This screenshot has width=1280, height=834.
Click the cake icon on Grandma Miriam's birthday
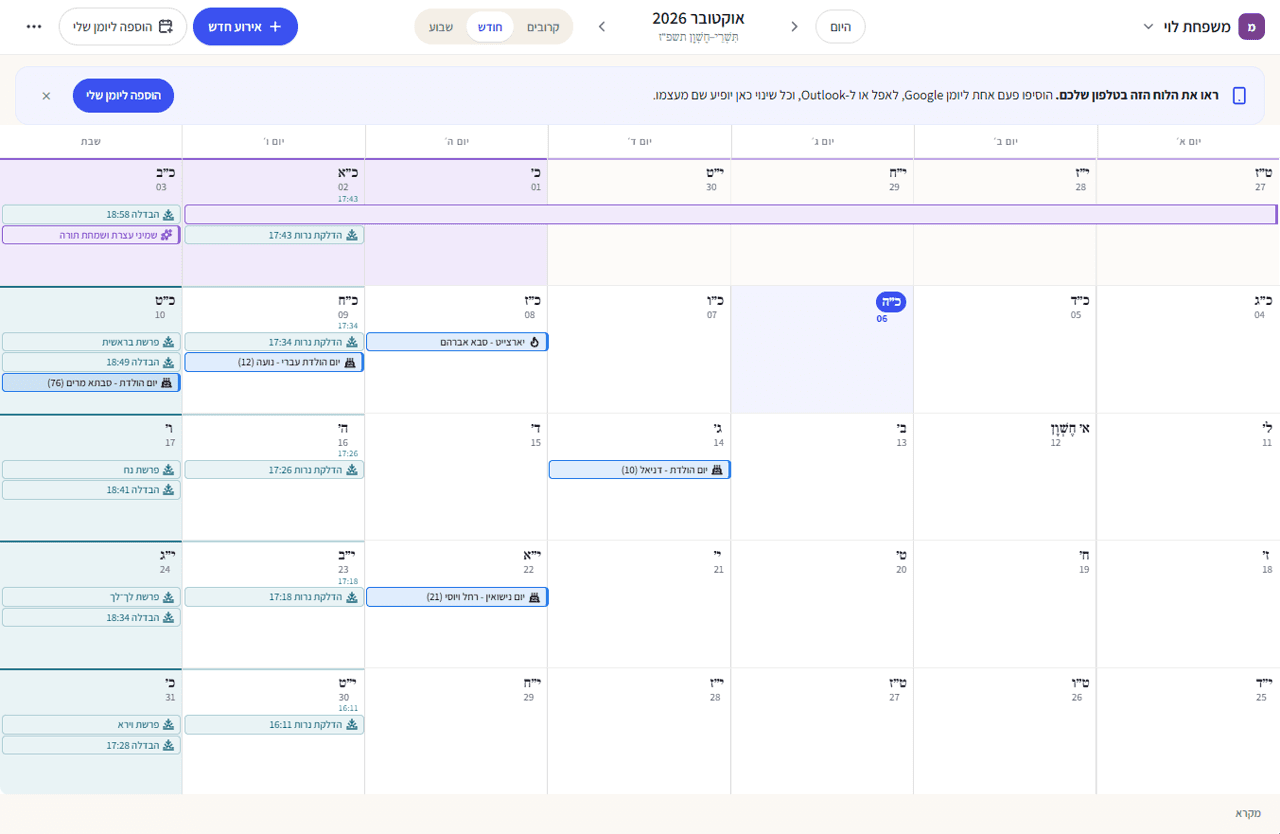[167, 382]
